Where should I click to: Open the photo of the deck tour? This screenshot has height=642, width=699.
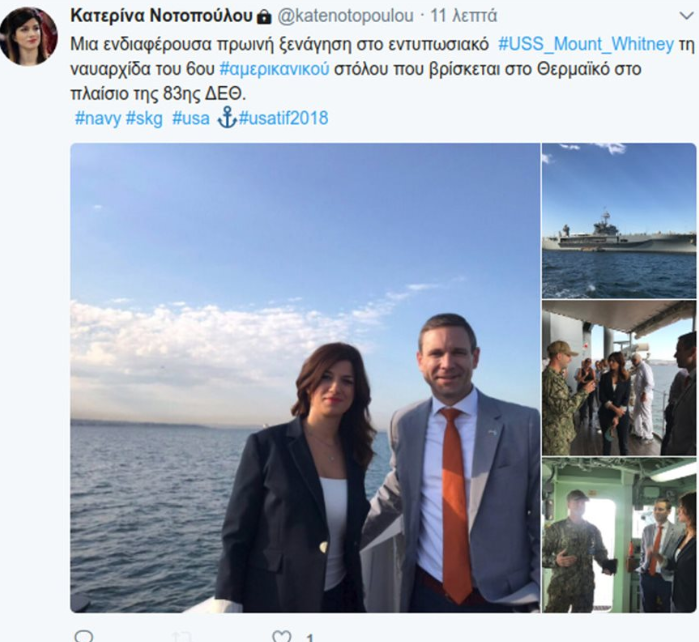(619, 378)
